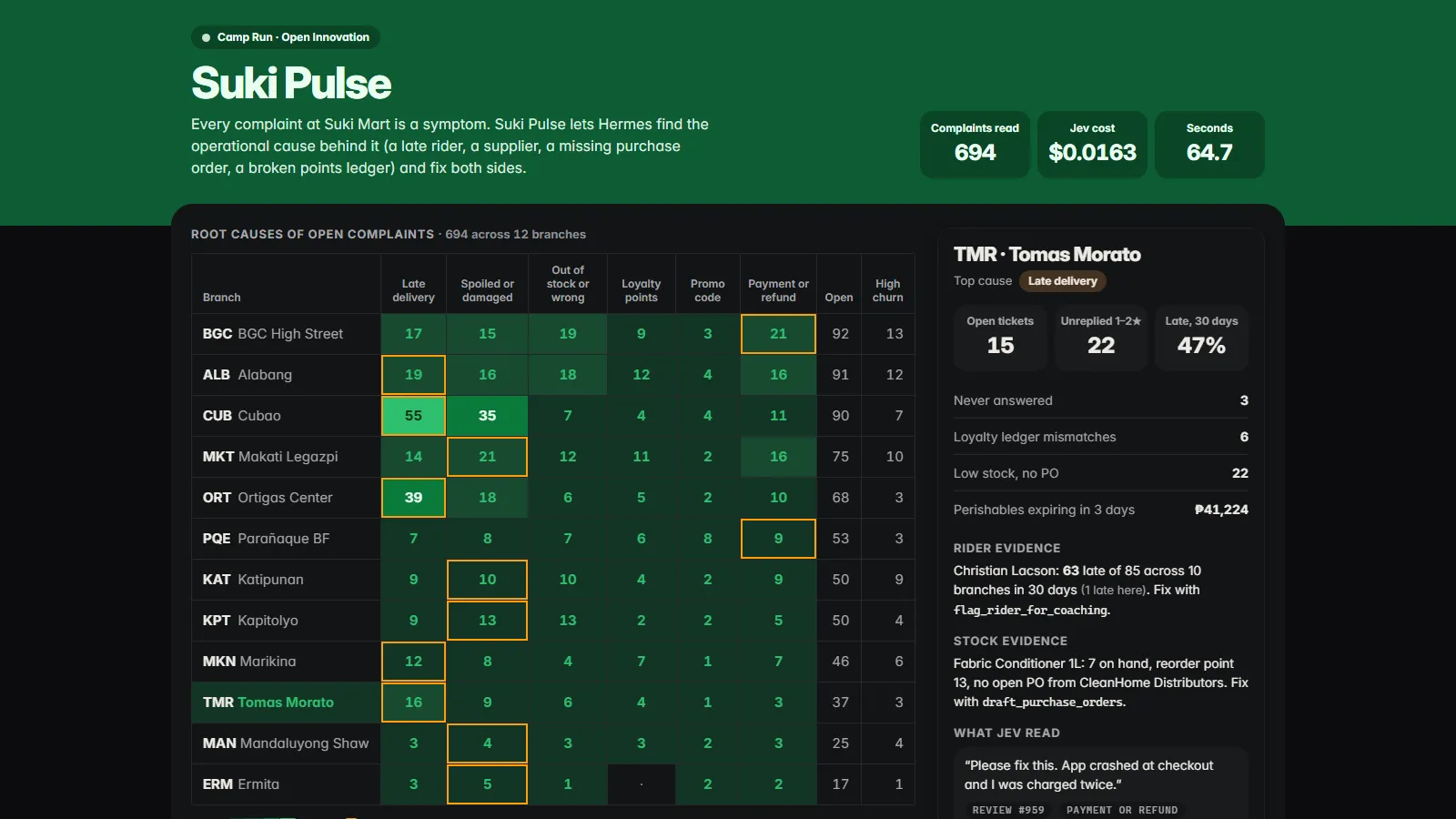This screenshot has height=819, width=1456.
Task: Click Parañaque's Payment or refund cell 9
Action: pyautogui.click(x=778, y=539)
